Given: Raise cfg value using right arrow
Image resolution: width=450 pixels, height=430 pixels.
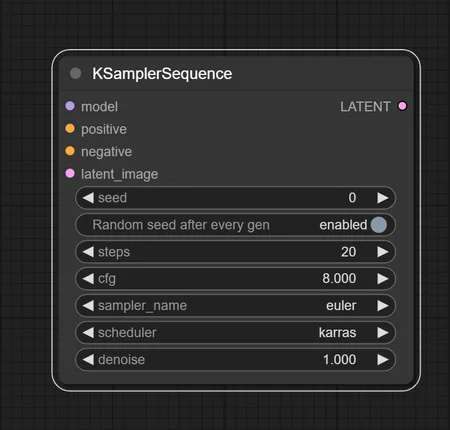Looking at the screenshot, I should click(x=383, y=279).
